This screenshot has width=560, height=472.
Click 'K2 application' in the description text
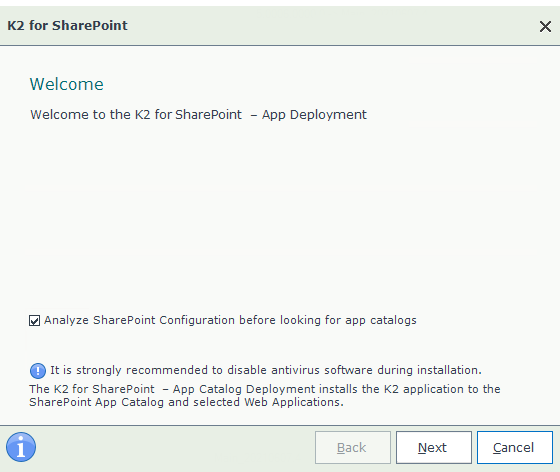[426, 389]
